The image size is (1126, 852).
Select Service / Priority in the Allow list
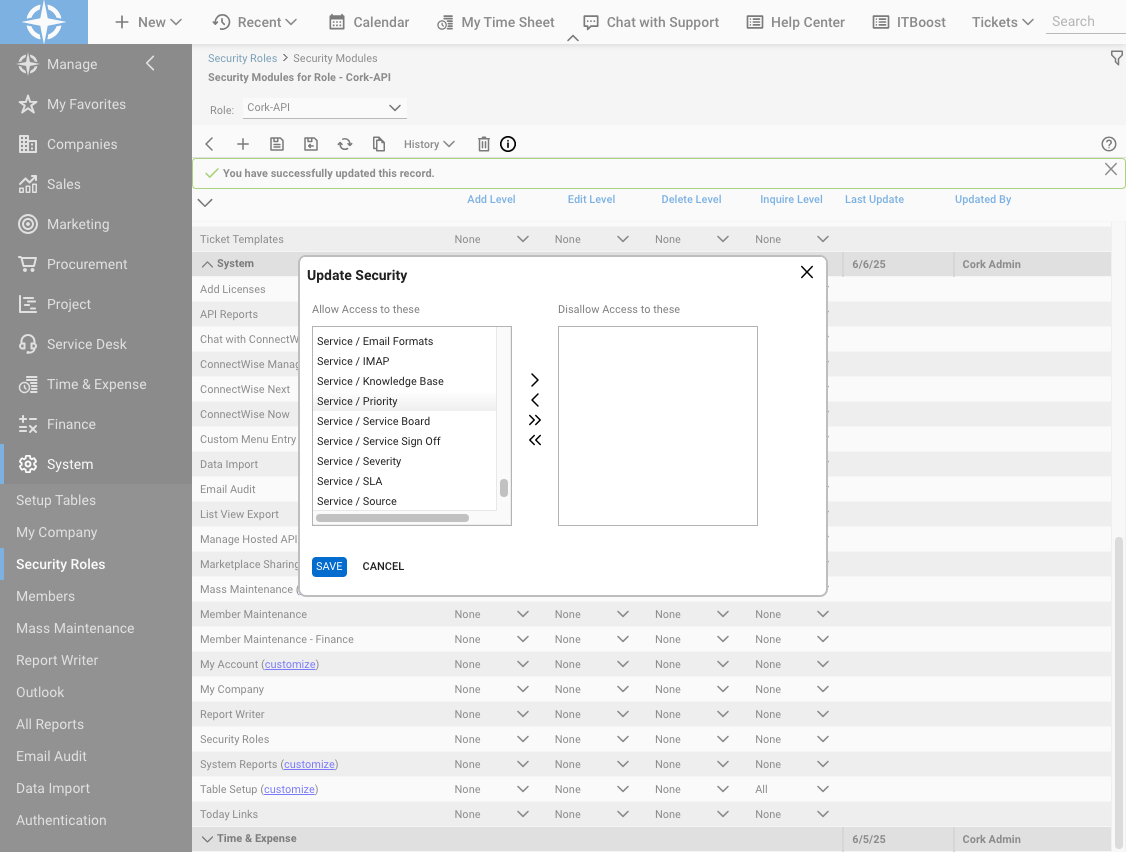[x=404, y=402]
